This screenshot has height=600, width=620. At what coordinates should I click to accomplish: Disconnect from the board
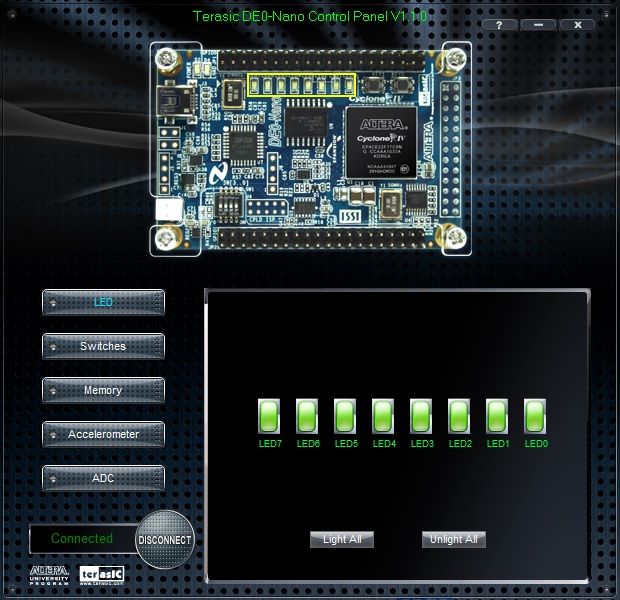[x=165, y=539]
